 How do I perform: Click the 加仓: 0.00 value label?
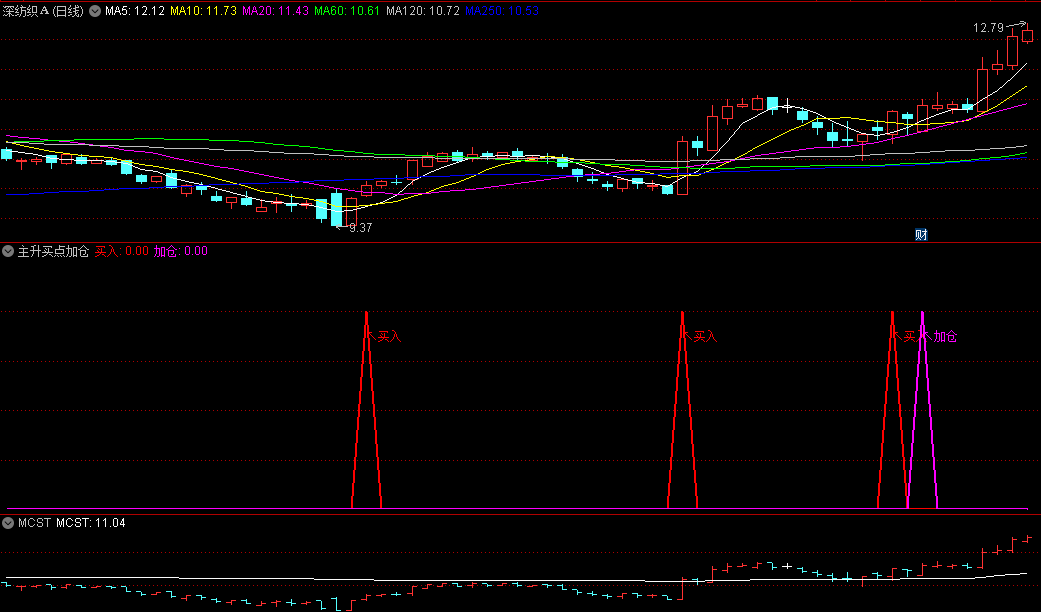click(x=181, y=251)
